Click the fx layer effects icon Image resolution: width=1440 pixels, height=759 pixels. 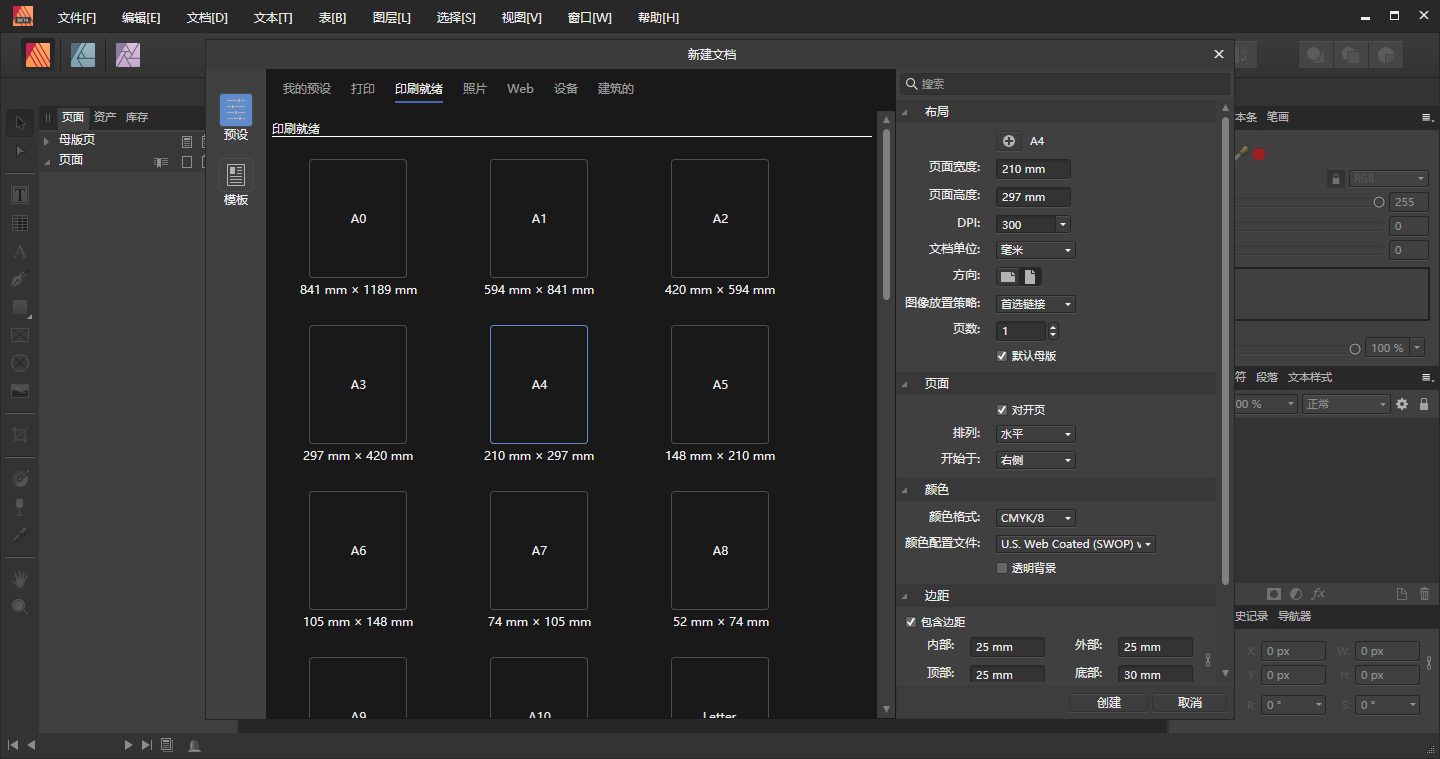(1319, 594)
